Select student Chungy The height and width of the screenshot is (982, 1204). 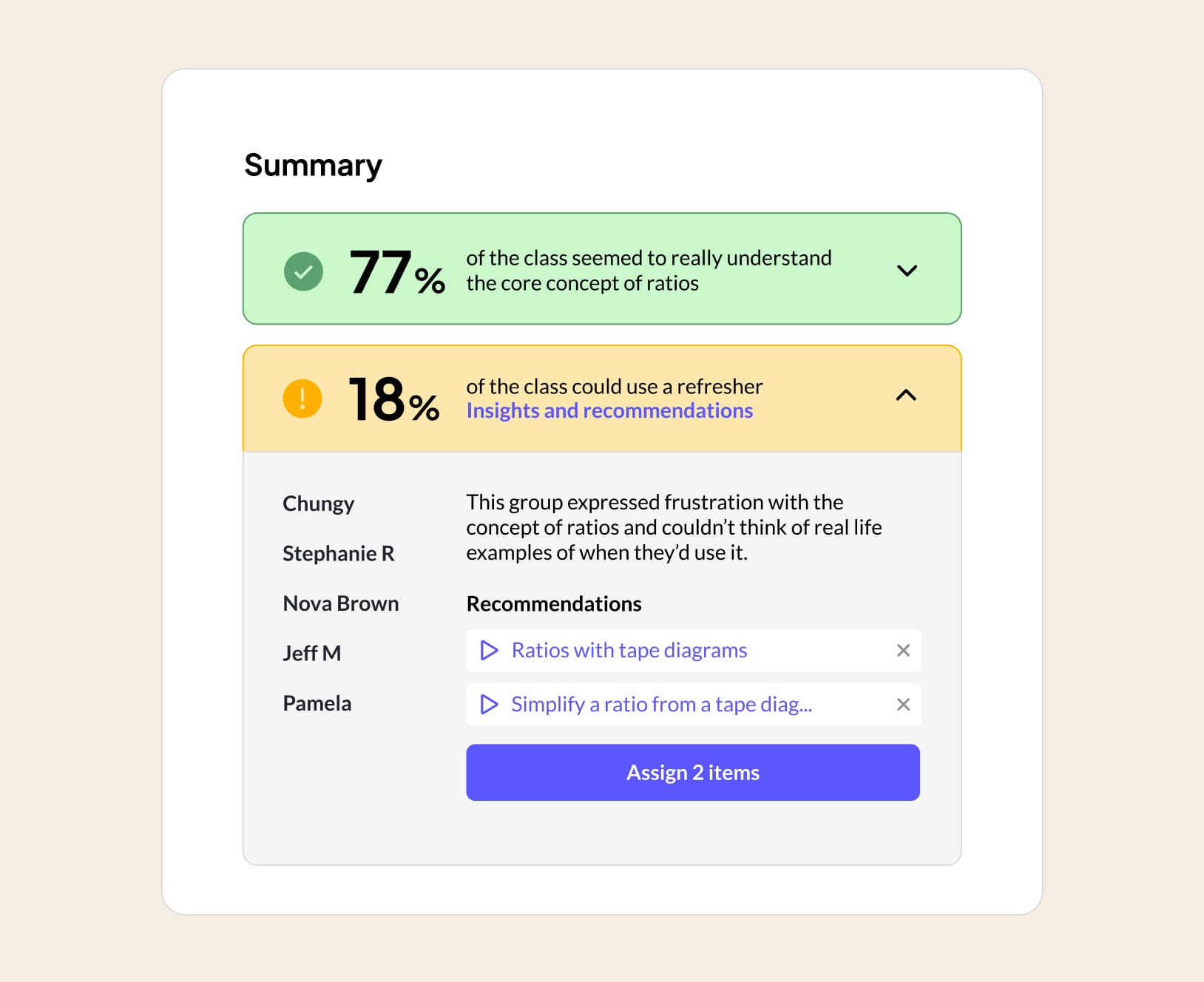tap(318, 504)
